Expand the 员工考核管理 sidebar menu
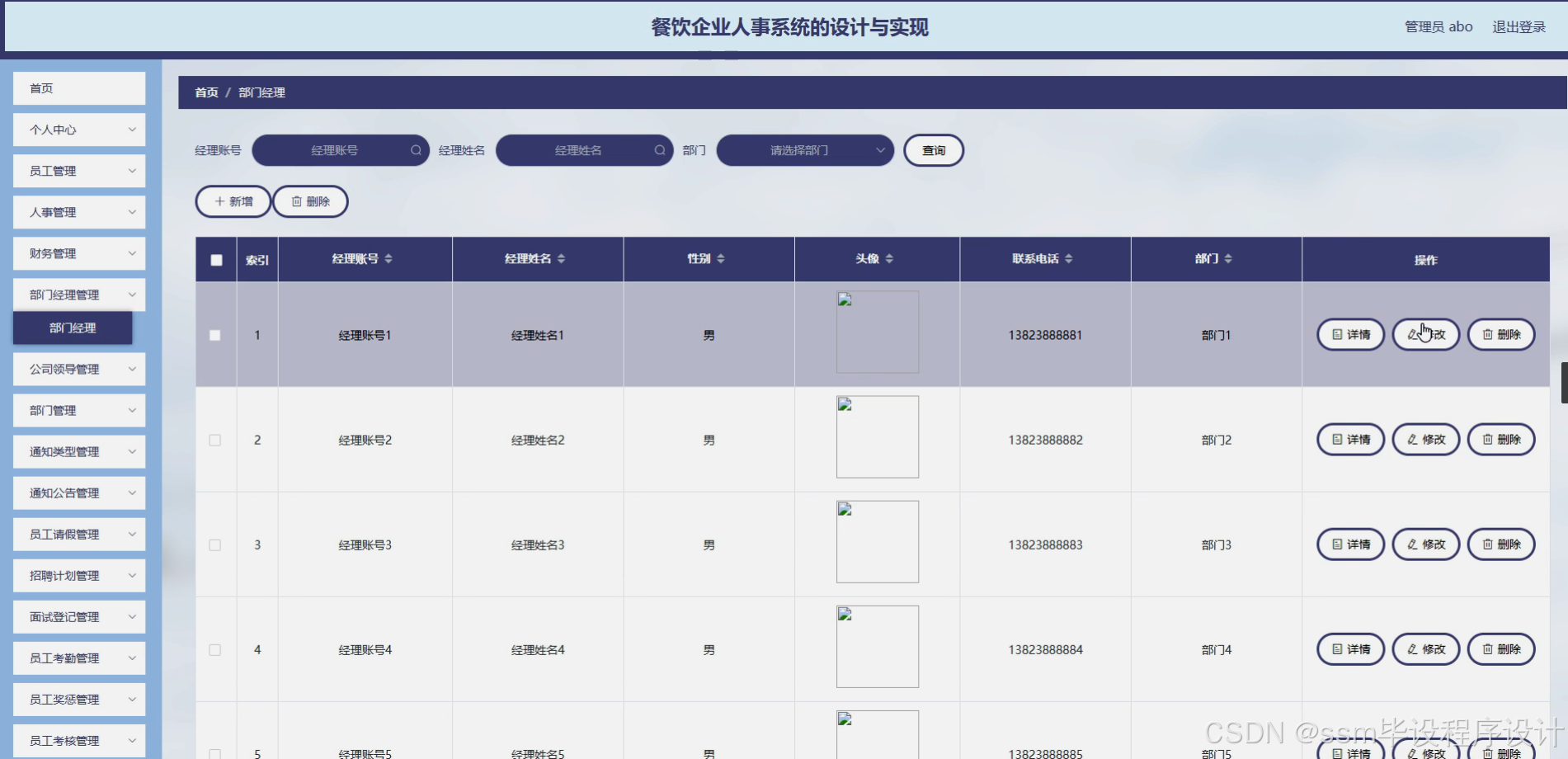 tap(79, 740)
